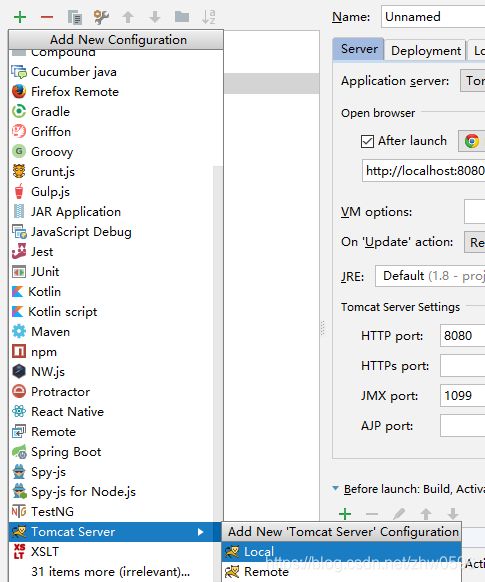Open On 'Update' action dropdown
The height and width of the screenshot is (582, 485).
[x=475, y=242]
